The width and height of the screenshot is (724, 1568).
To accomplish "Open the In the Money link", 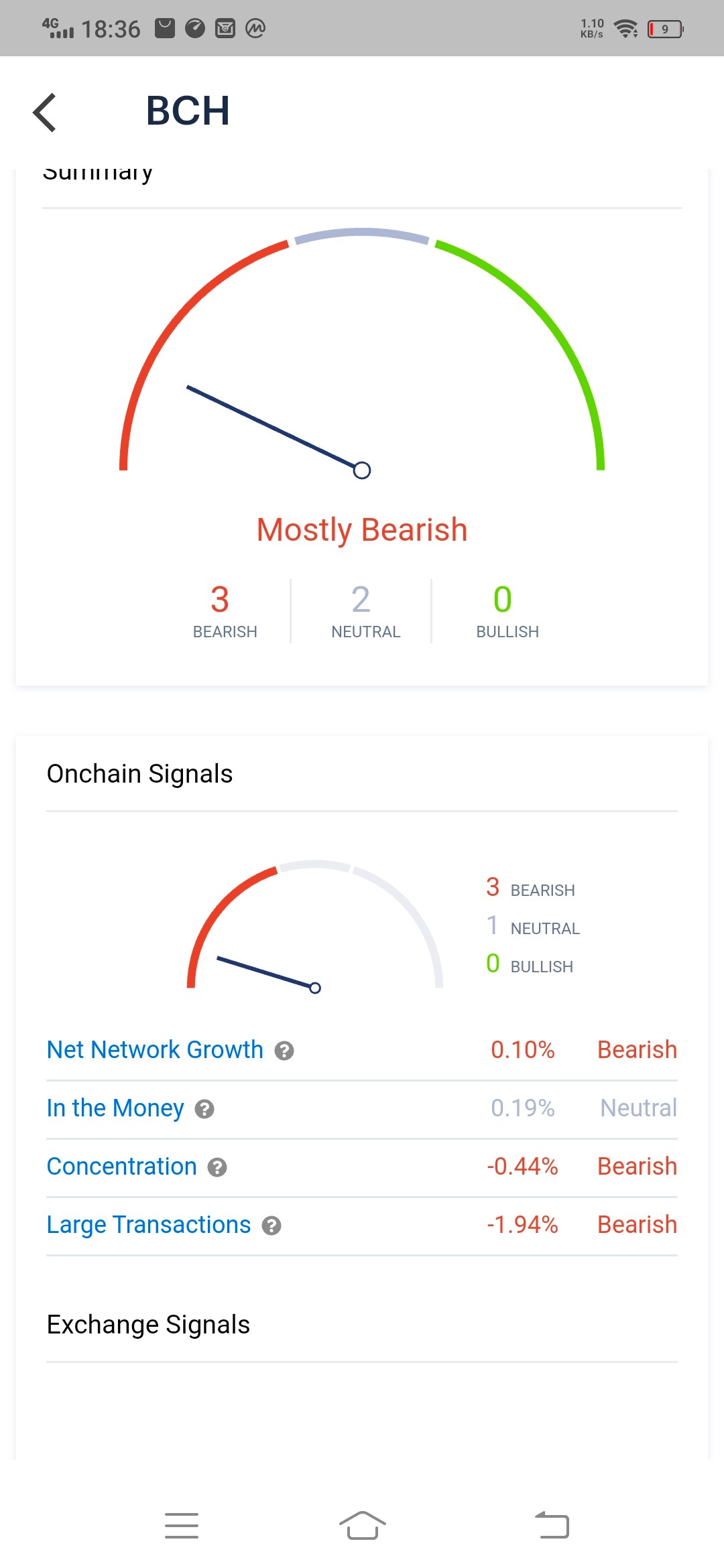I will [115, 1108].
